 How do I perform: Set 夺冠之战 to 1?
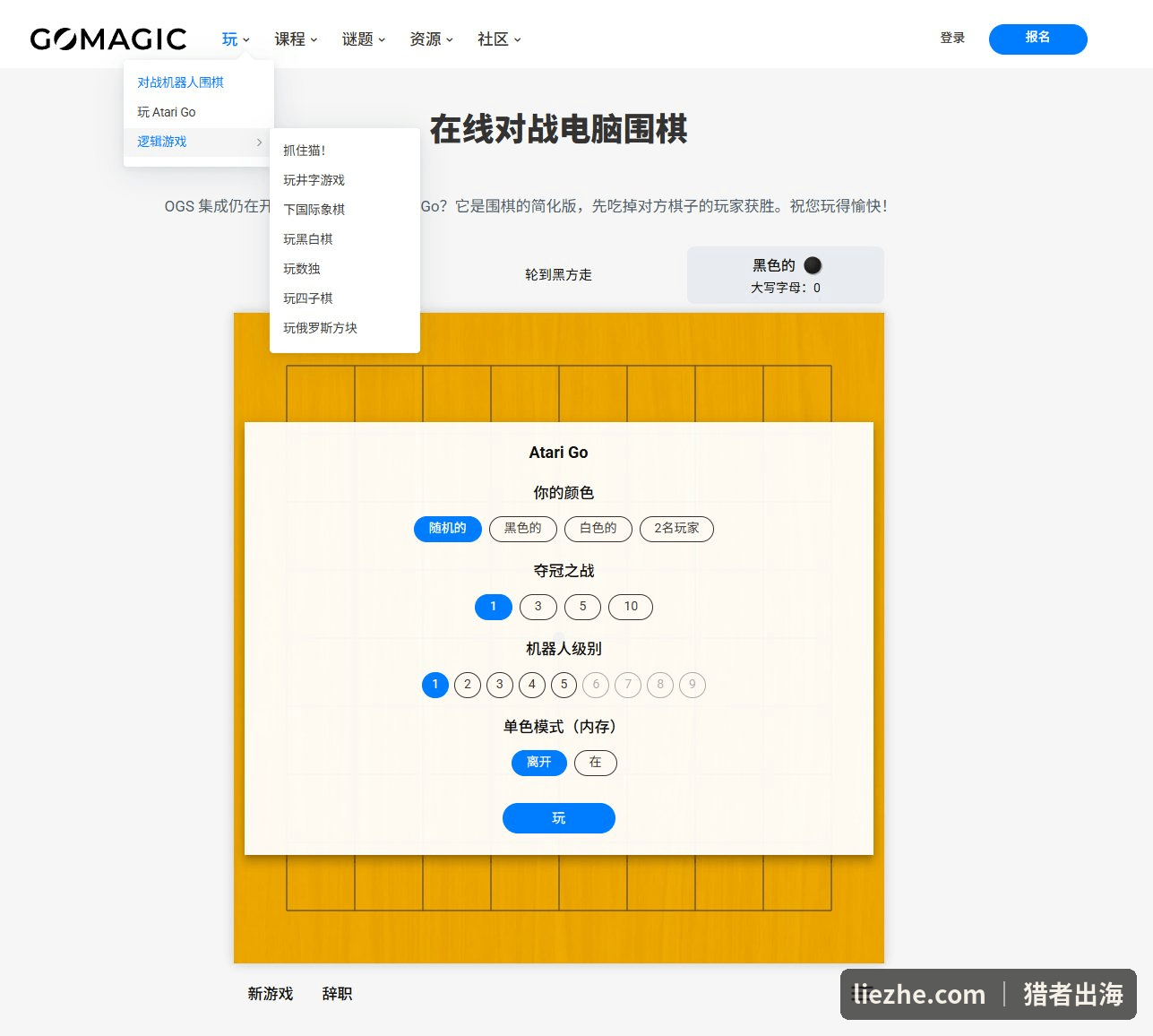point(493,607)
